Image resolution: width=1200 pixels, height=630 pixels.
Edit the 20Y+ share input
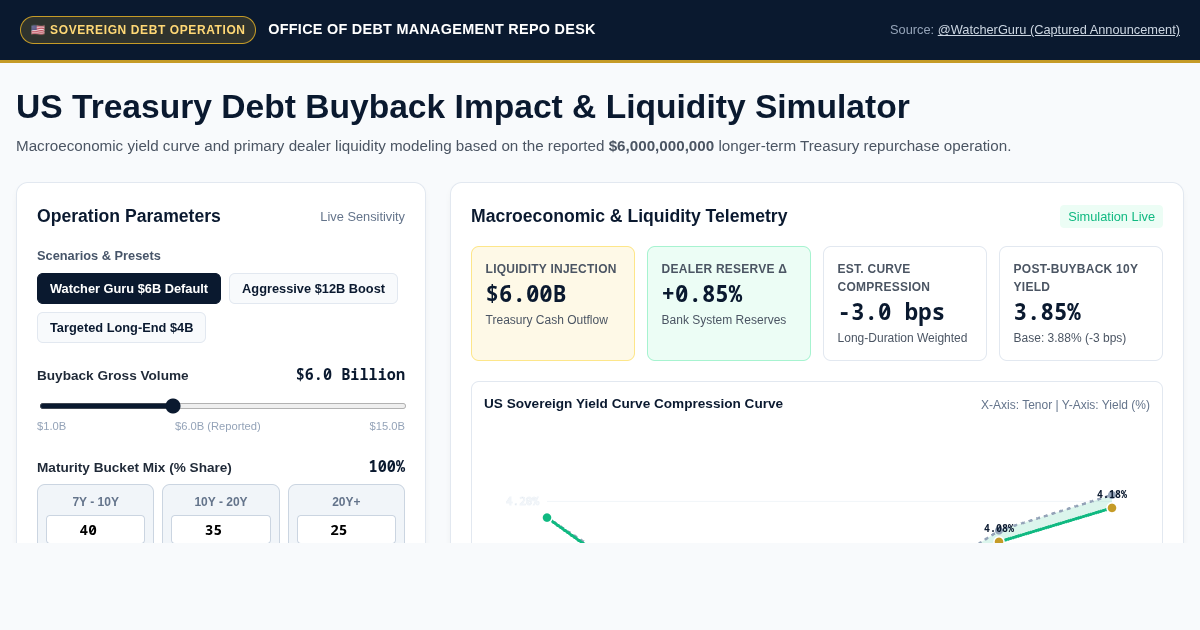[346, 530]
